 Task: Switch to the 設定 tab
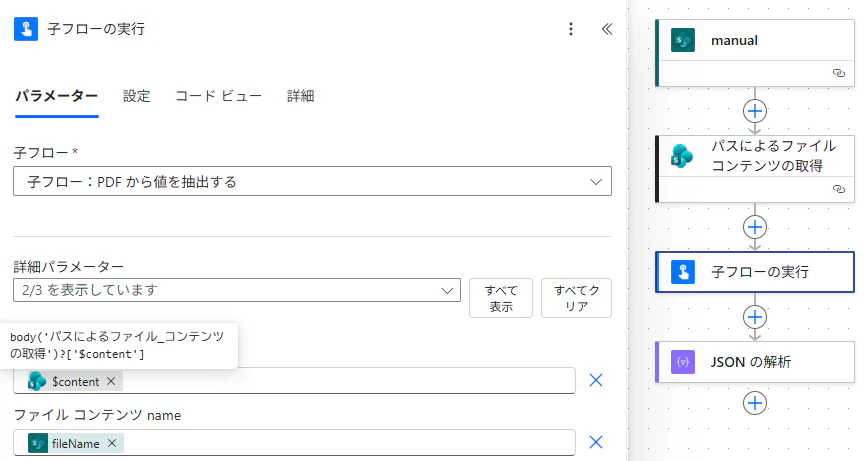coord(136,96)
